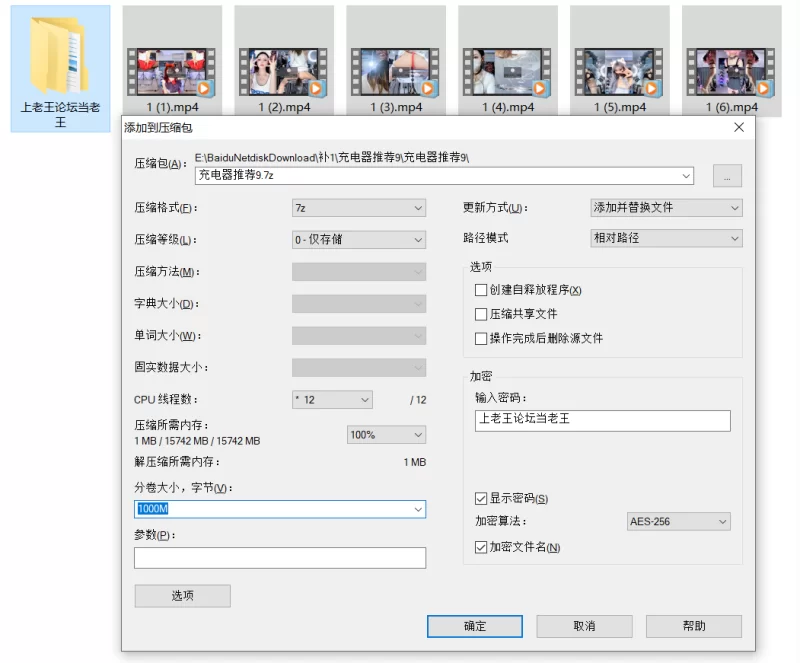The width and height of the screenshot is (800, 663).
Task: Click the 解压缩所需内存 label
Action: coord(177,462)
